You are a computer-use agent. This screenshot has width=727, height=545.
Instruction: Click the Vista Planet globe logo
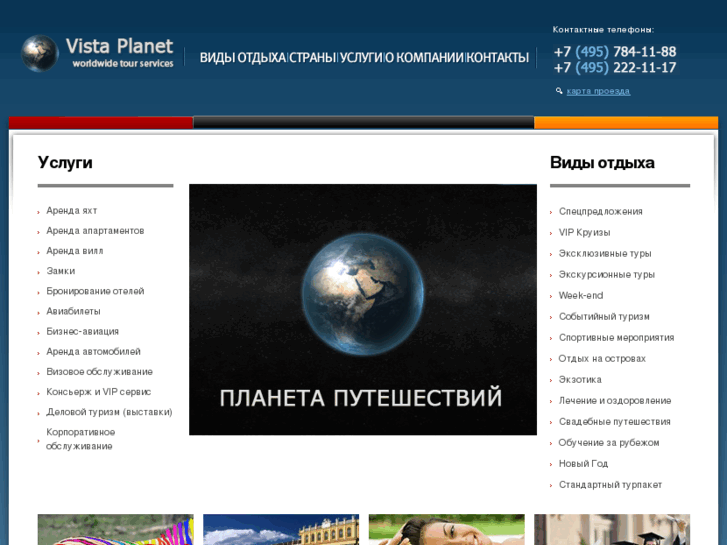[40, 53]
